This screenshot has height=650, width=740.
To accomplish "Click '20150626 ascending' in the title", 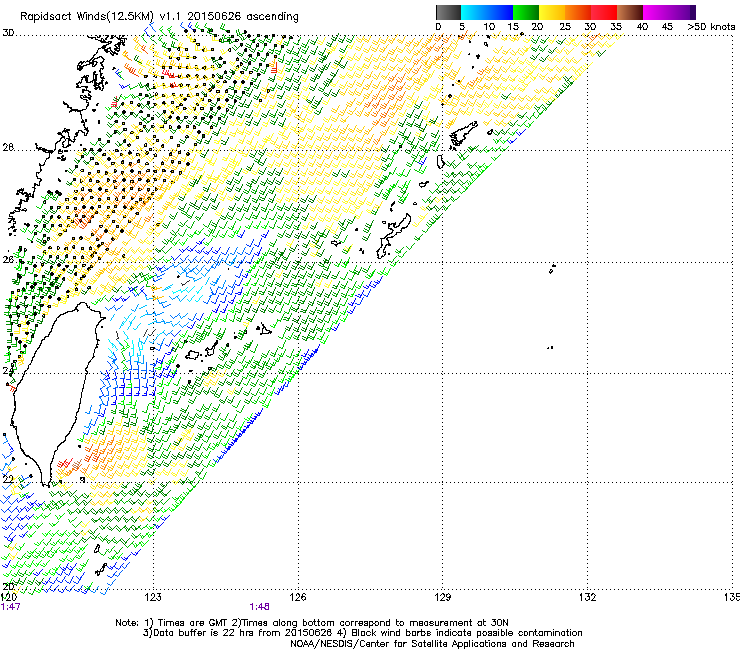I will click(x=243, y=17).
